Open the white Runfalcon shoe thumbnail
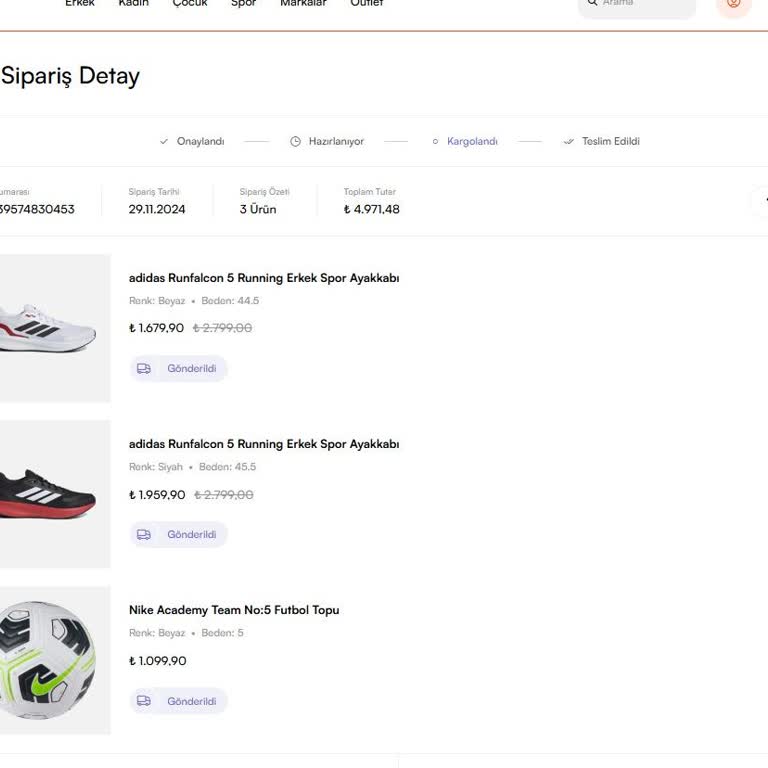 (50, 328)
